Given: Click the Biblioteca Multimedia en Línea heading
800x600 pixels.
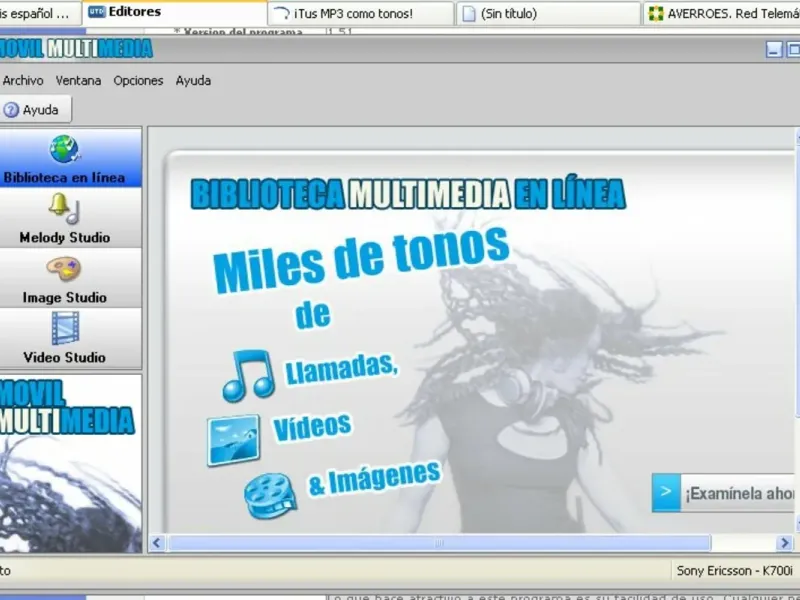Looking at the screenshot, I should pyautogui.click(x=408, y=194).
